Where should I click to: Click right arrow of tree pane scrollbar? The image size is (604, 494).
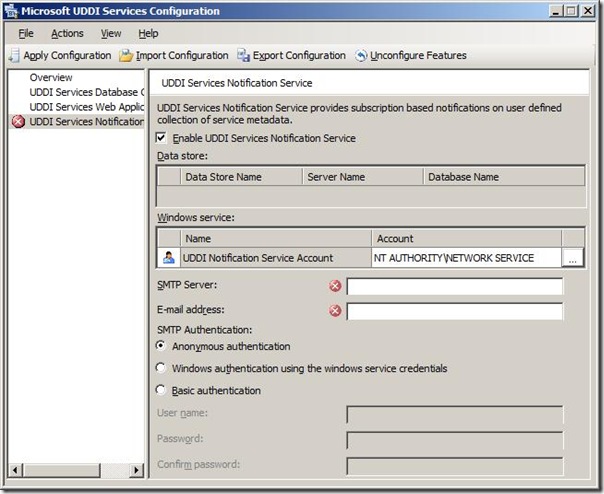pyautogui.click(x=136, y=470)
